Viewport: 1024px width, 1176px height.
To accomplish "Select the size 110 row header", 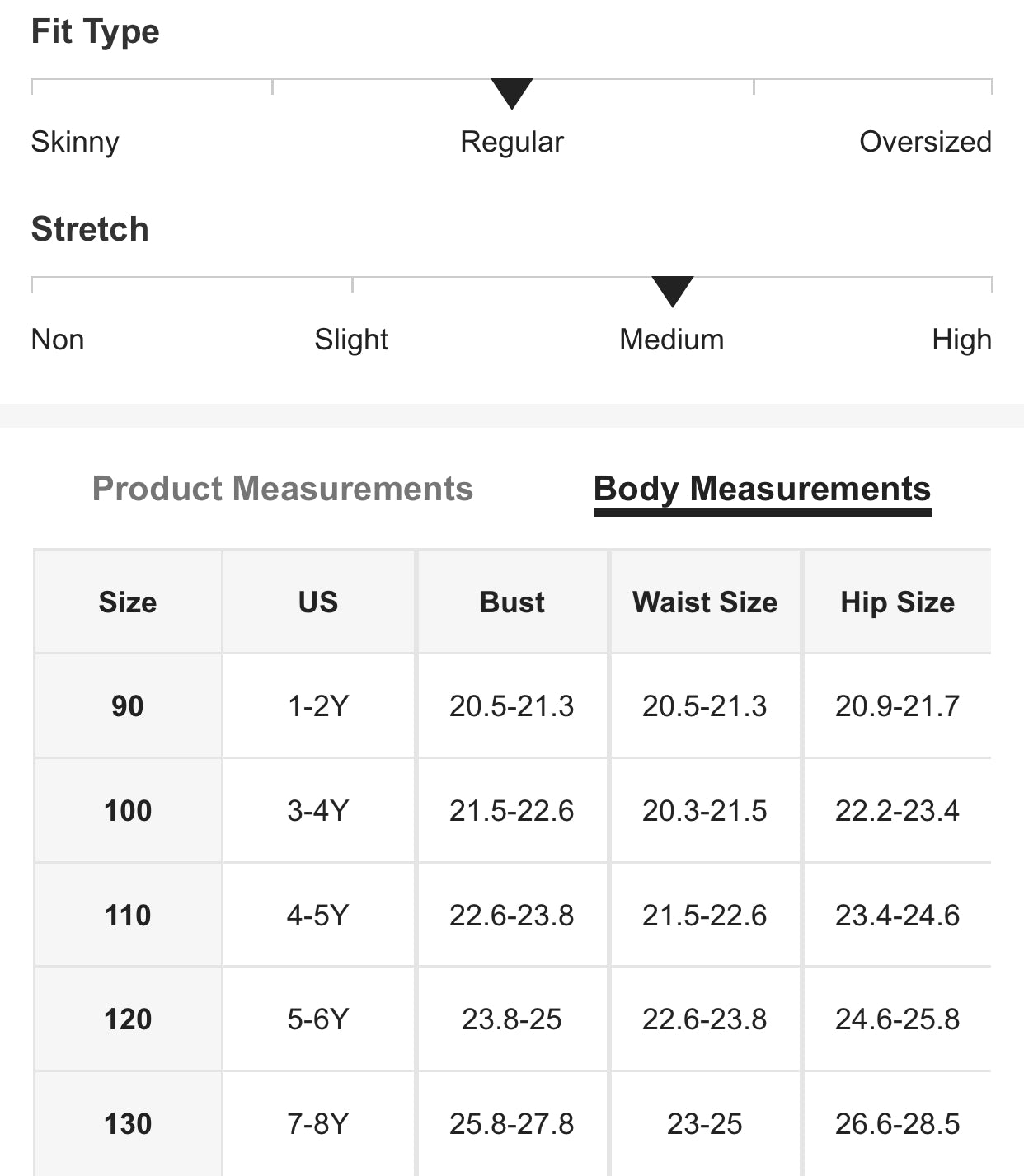I will 128,916.
